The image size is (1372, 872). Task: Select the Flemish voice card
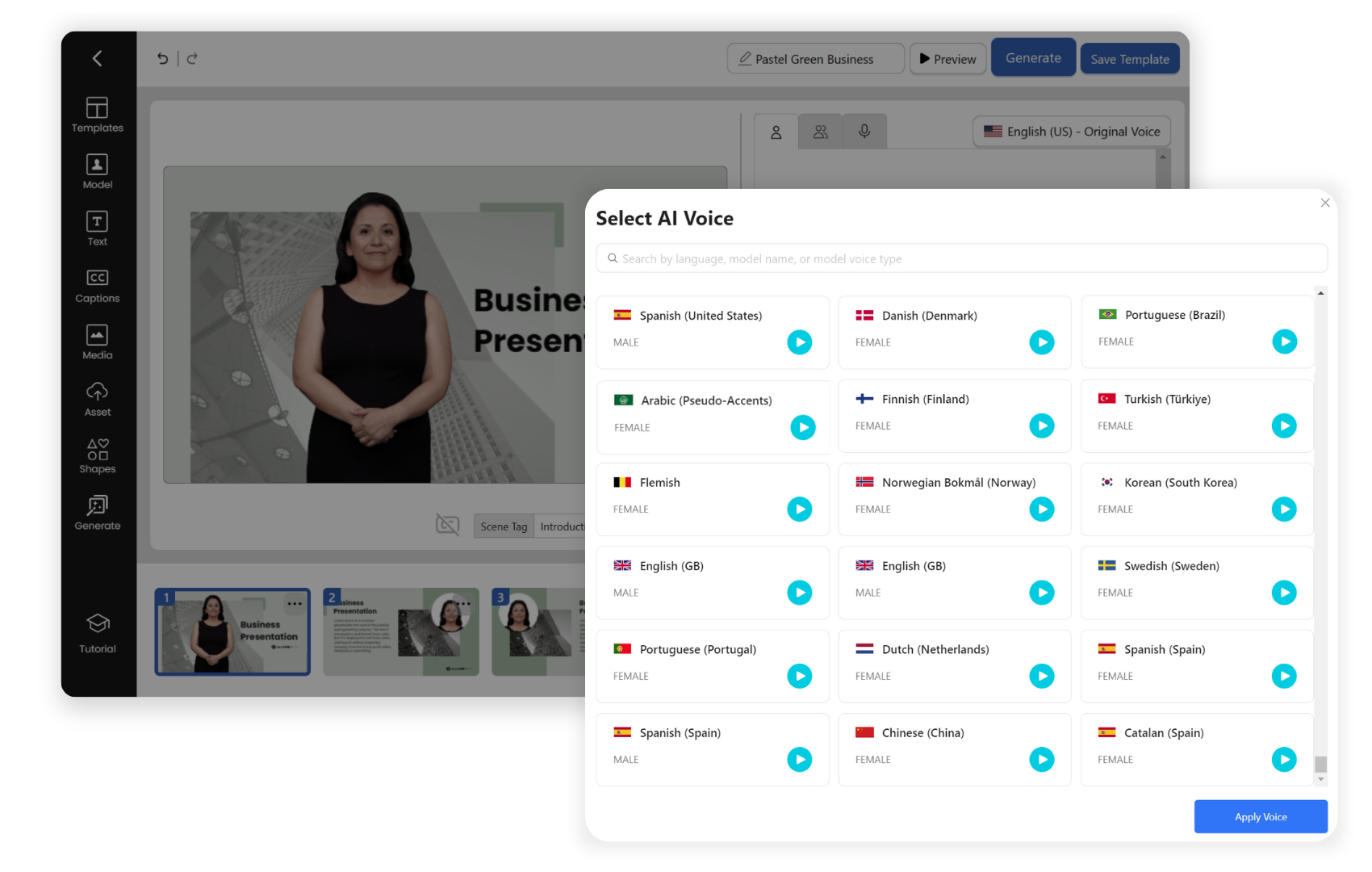(713, 499)
